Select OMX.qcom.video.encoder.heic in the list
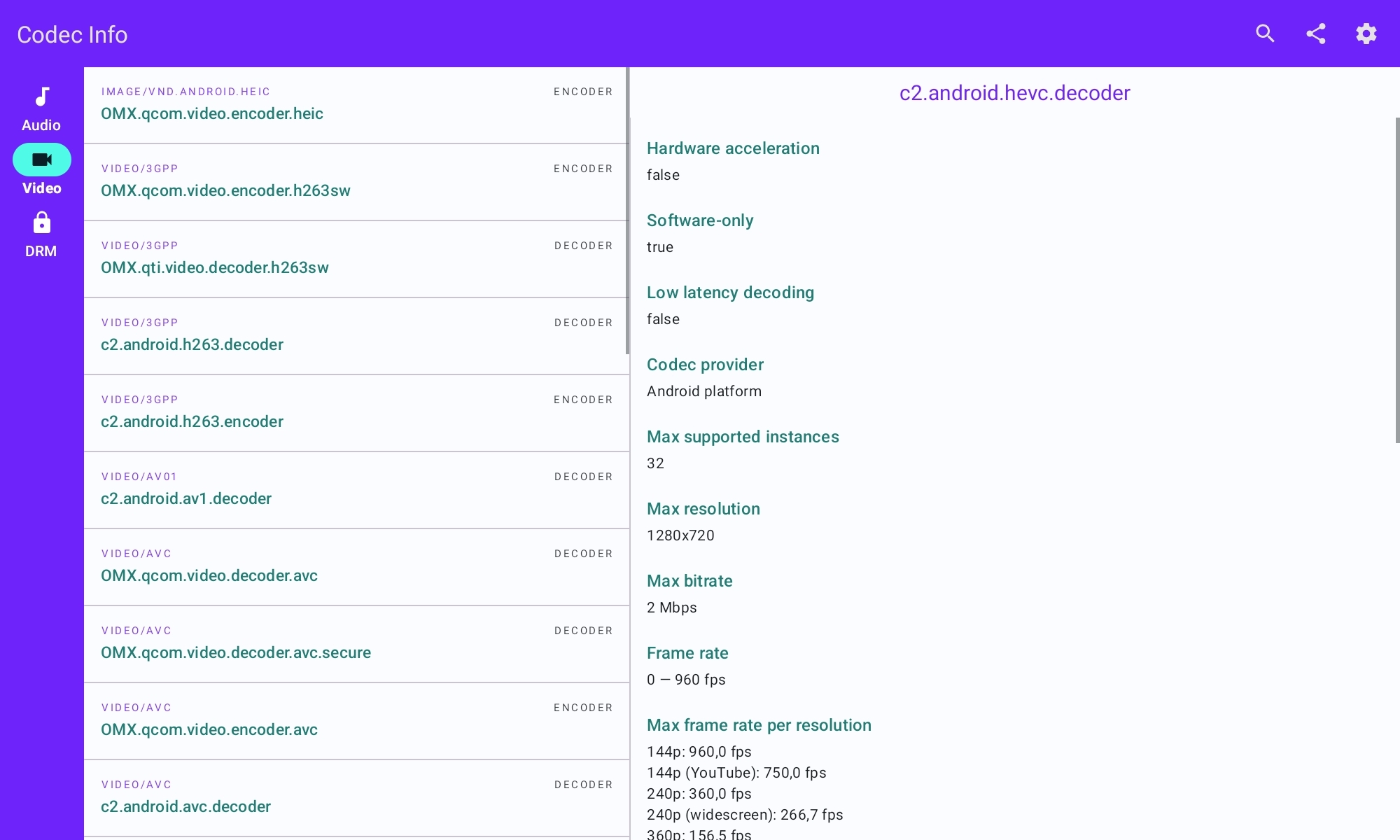 356,105
